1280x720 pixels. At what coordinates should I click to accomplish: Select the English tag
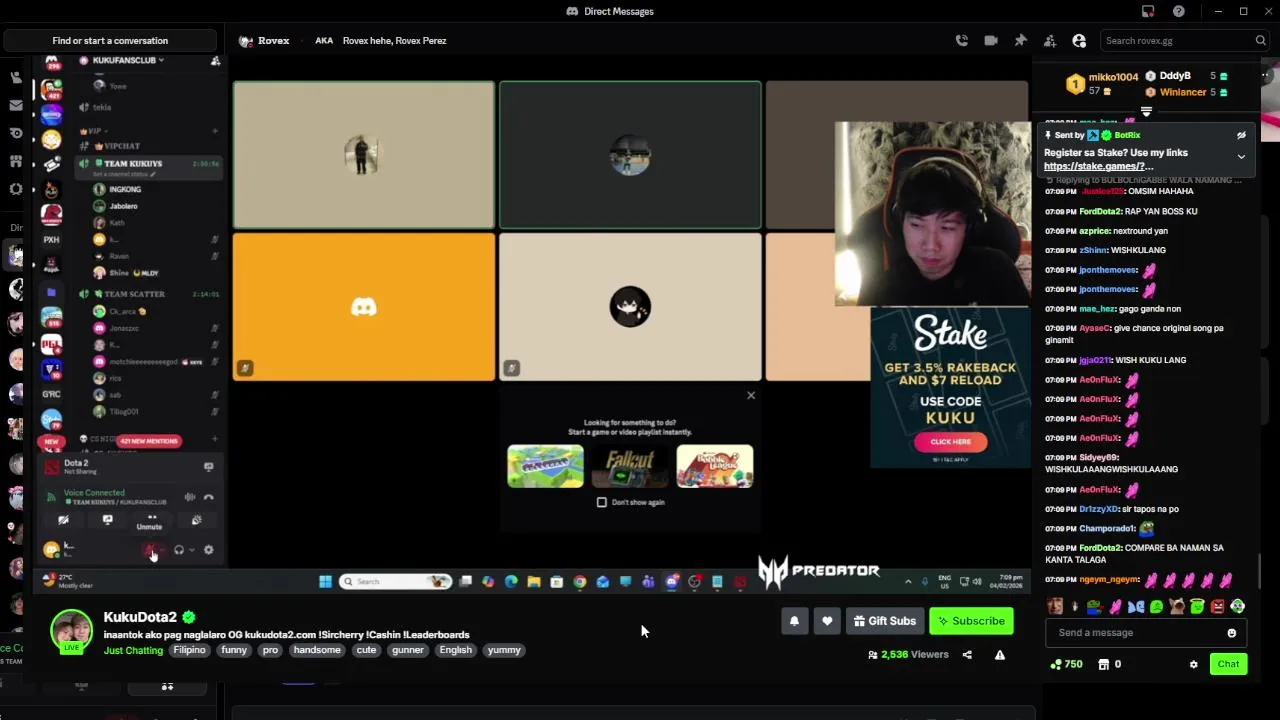point(455,650)
